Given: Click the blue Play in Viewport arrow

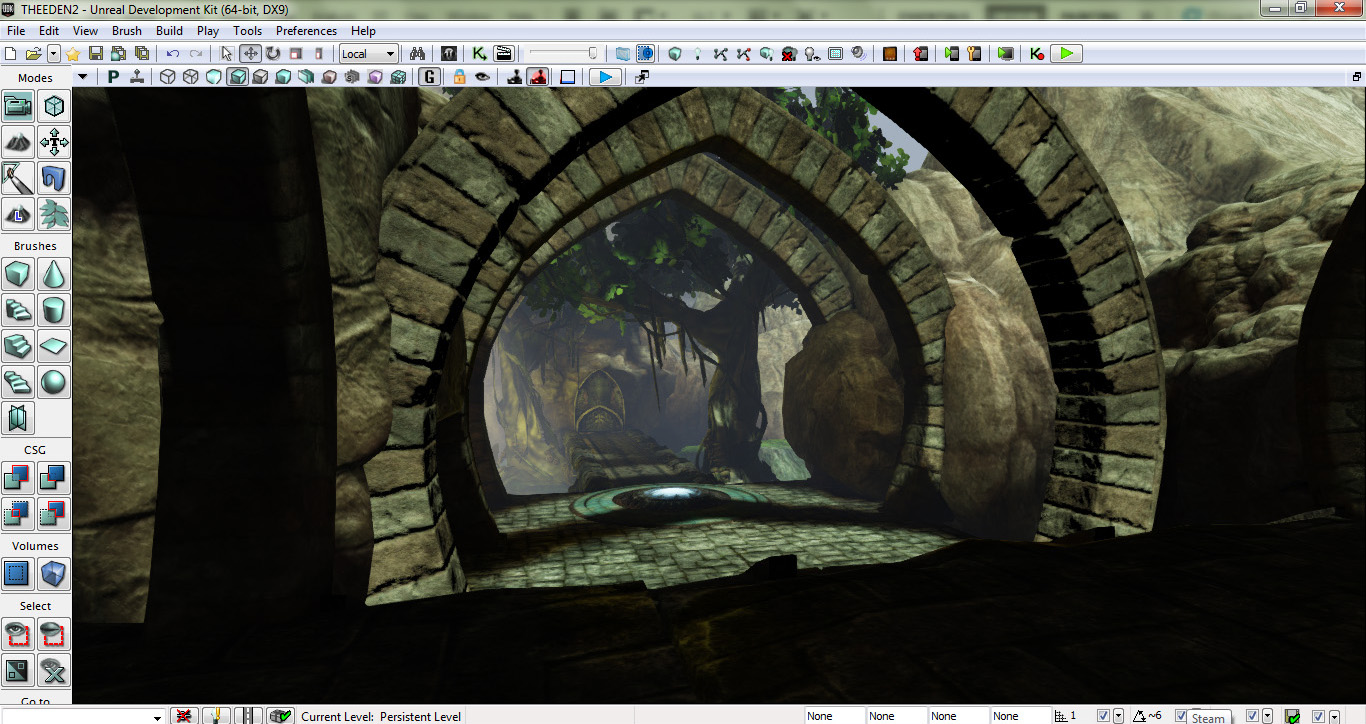Looking at the screenshot, I should point(605,77).
